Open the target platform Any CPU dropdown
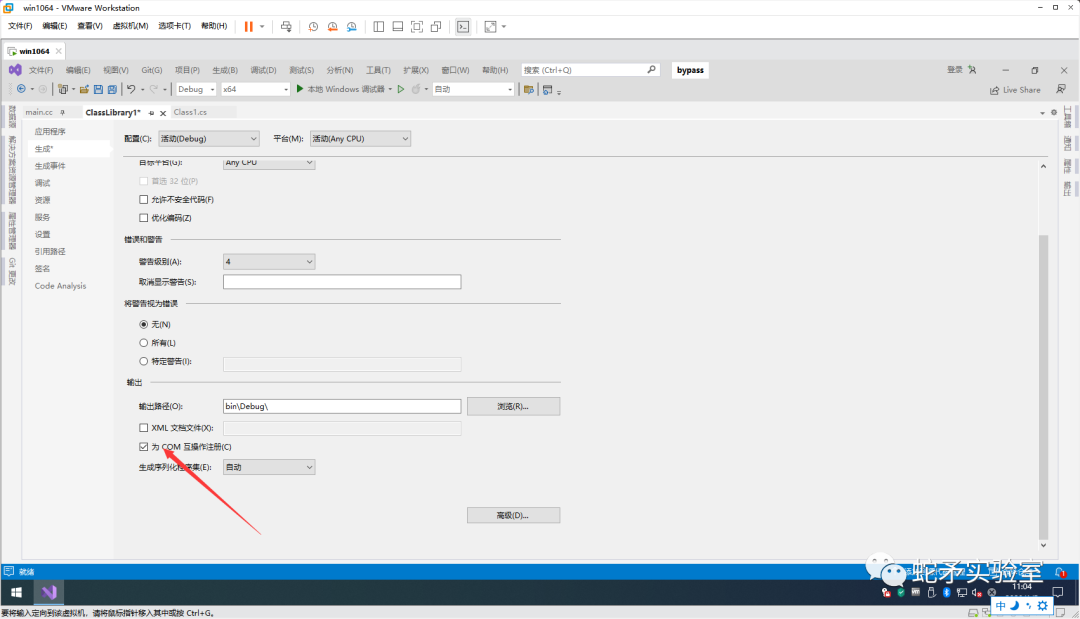 (269, 162)
